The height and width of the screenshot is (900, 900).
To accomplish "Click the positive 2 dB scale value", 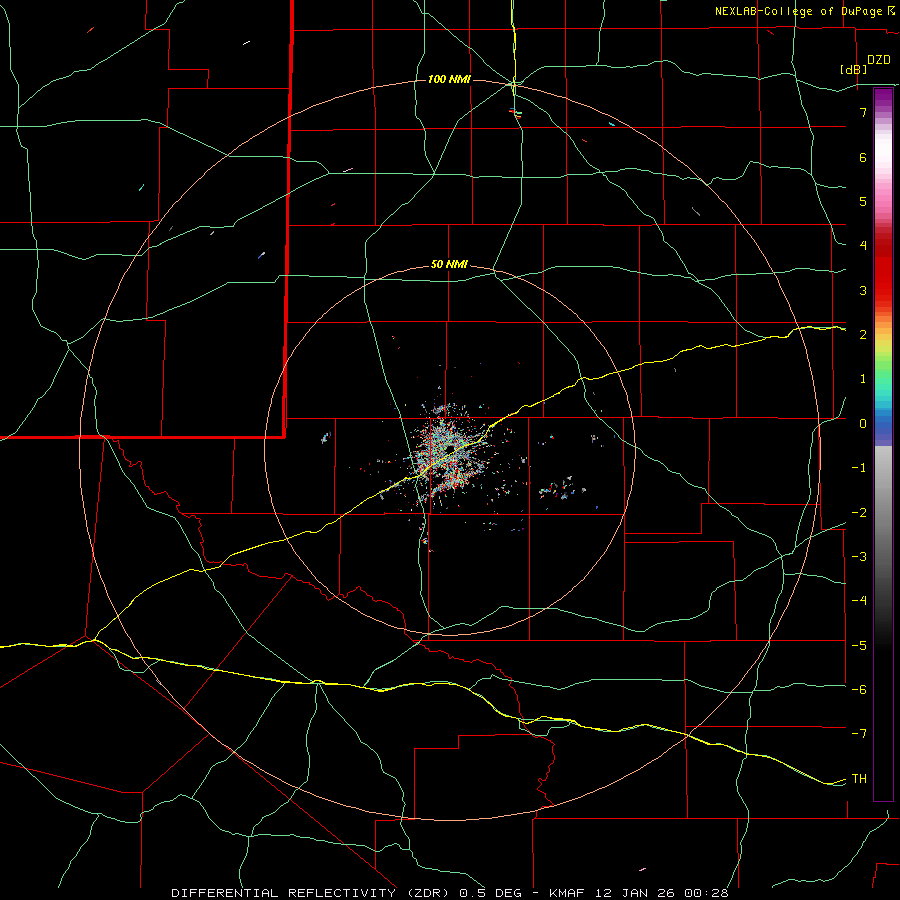I will coord(863,335).
